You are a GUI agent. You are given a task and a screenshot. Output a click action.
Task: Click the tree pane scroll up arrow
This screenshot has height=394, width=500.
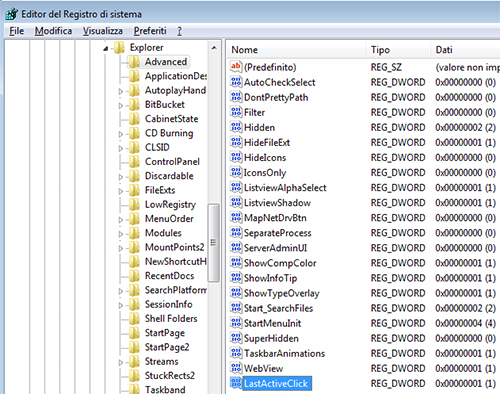click(214, 48)
